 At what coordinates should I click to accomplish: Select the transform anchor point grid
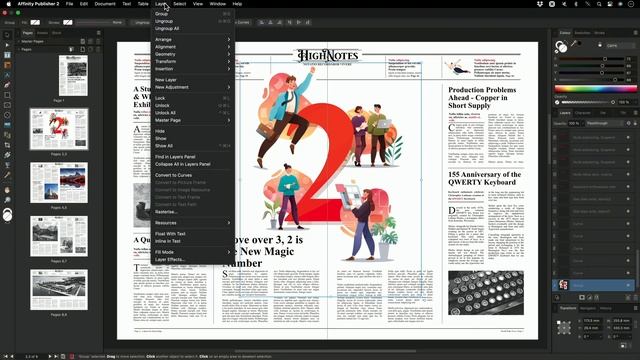(x=564, y=327)
